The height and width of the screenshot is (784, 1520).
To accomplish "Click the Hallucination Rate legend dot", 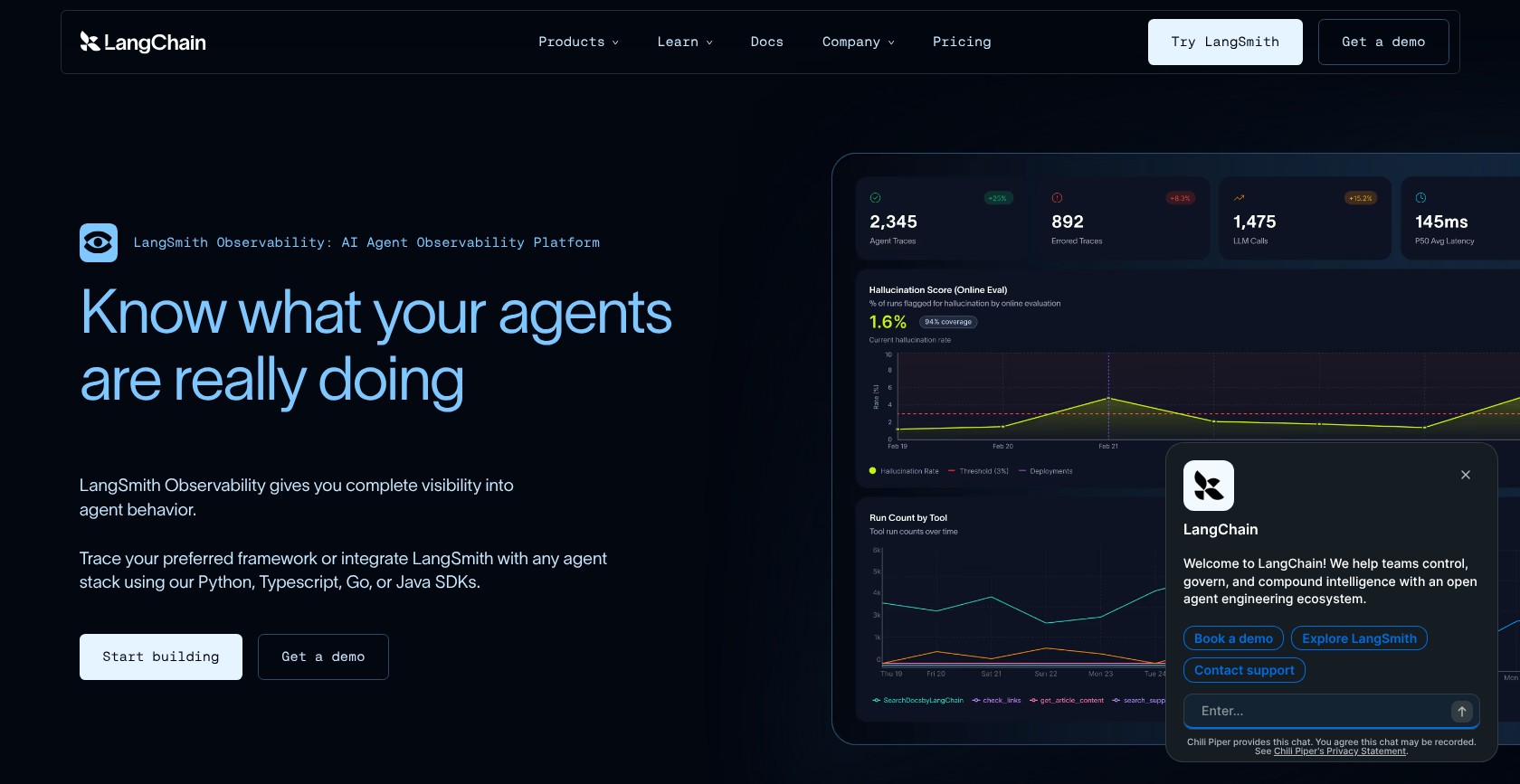I will [872, 470].
